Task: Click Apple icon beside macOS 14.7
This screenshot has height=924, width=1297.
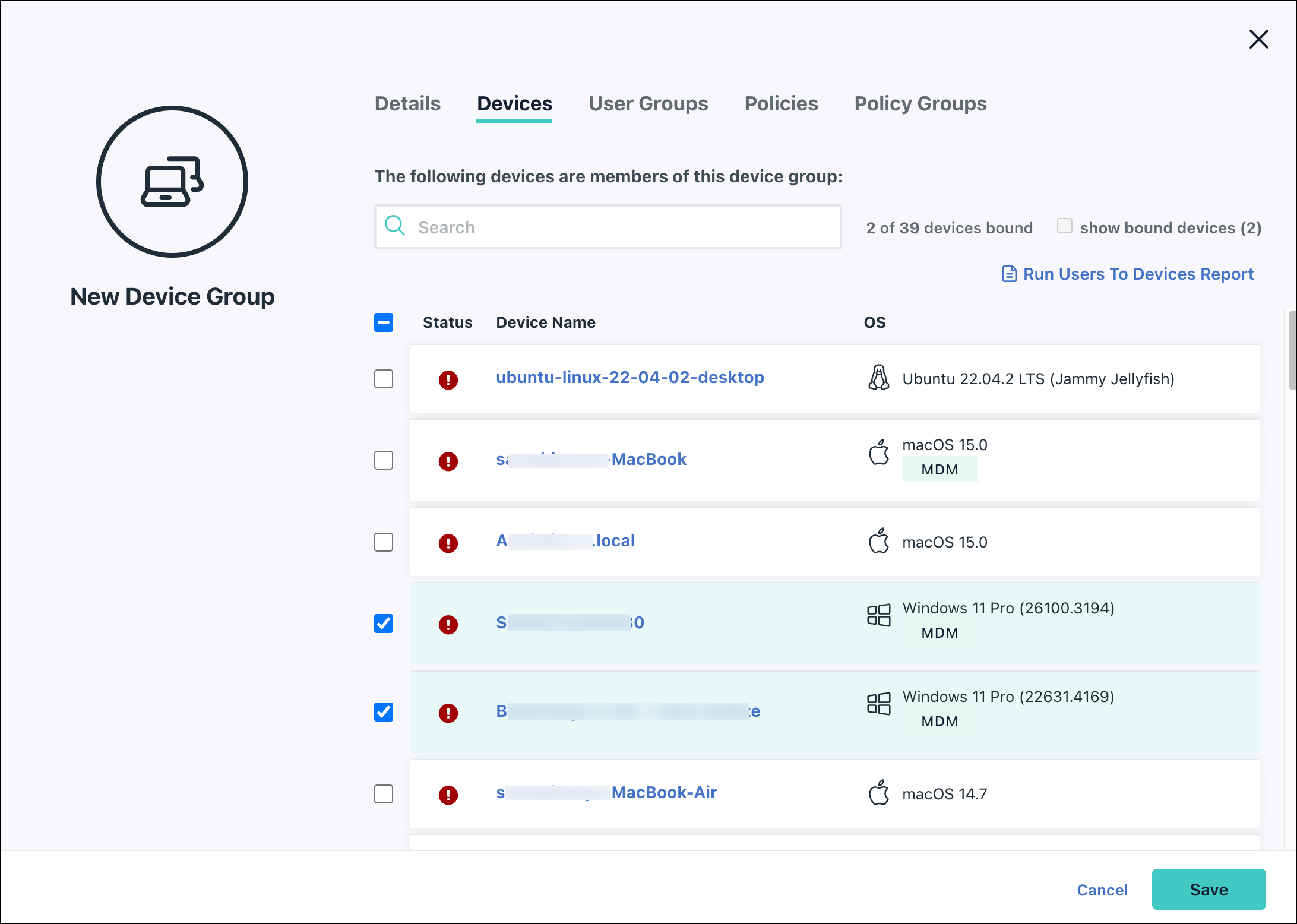Action: [878, 793]
